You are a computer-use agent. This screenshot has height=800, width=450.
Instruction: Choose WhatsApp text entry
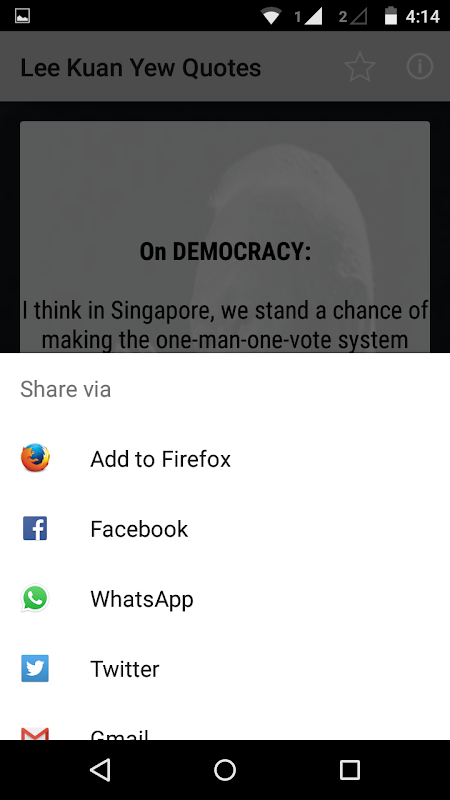point(142,599)
